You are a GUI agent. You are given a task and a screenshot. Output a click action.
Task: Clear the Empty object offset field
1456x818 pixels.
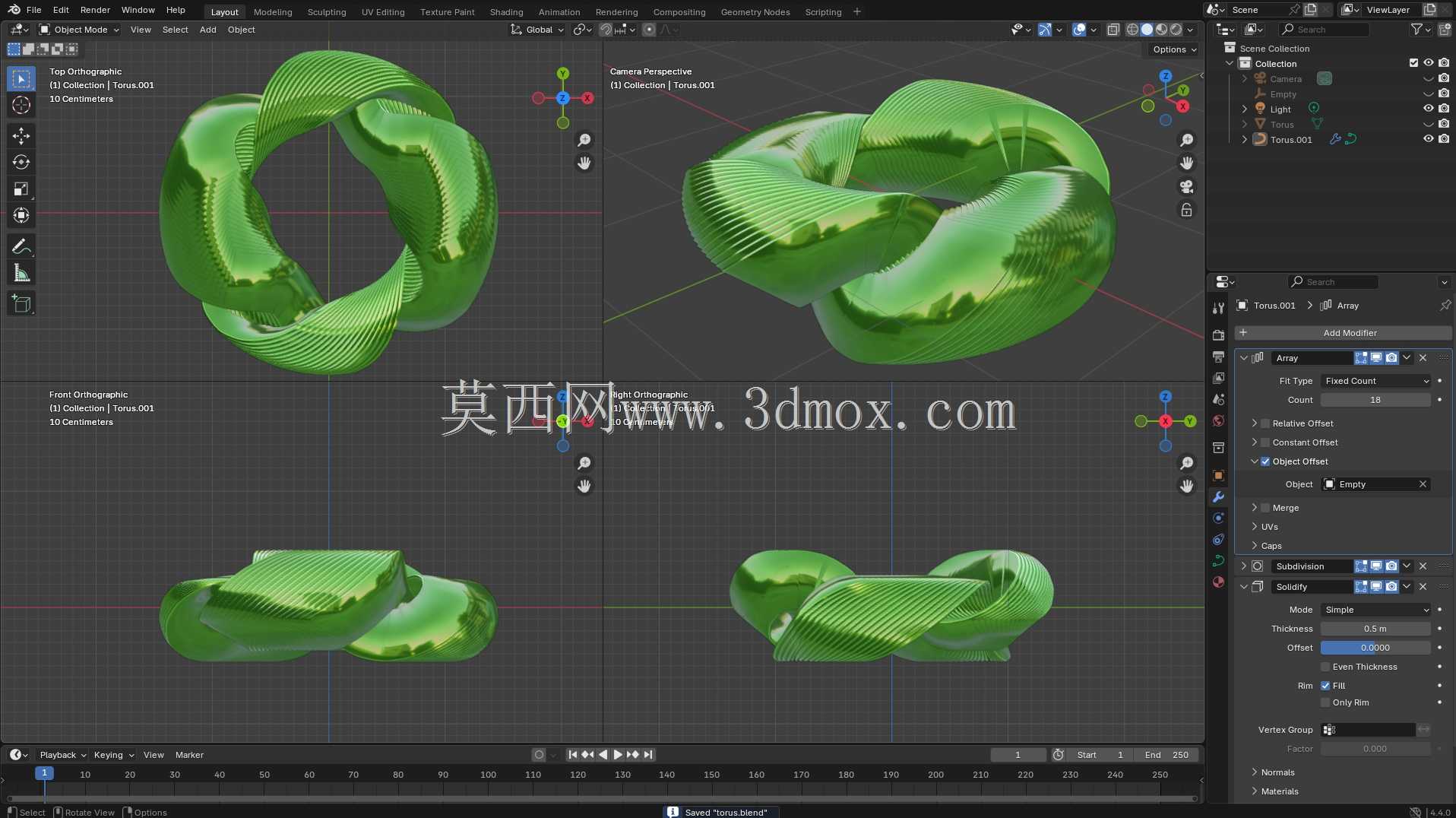pyautogui.click(x=1423, y=484)
